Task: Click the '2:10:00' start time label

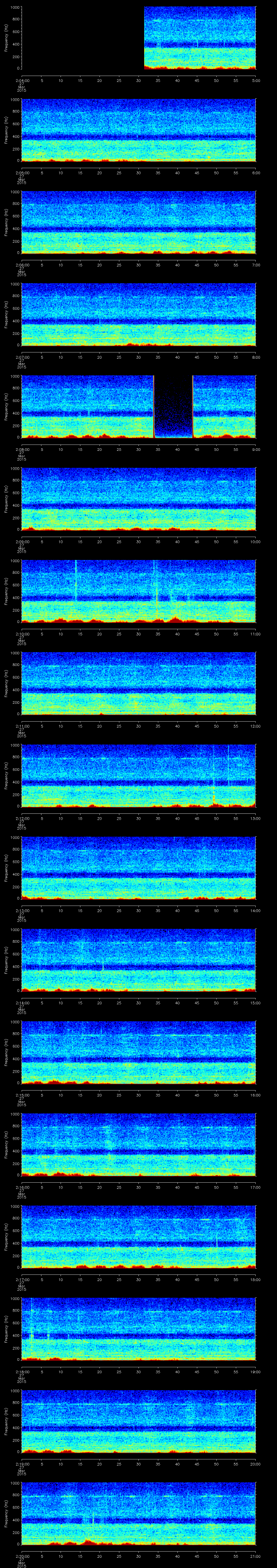Action: coord(22,634)
